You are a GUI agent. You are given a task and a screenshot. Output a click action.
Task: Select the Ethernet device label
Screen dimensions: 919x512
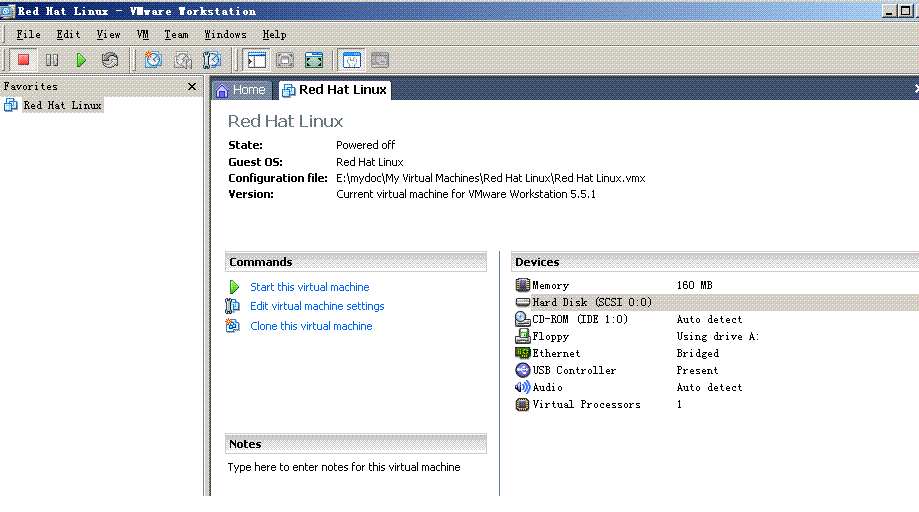pyautogui.click(x=556, y=353)
